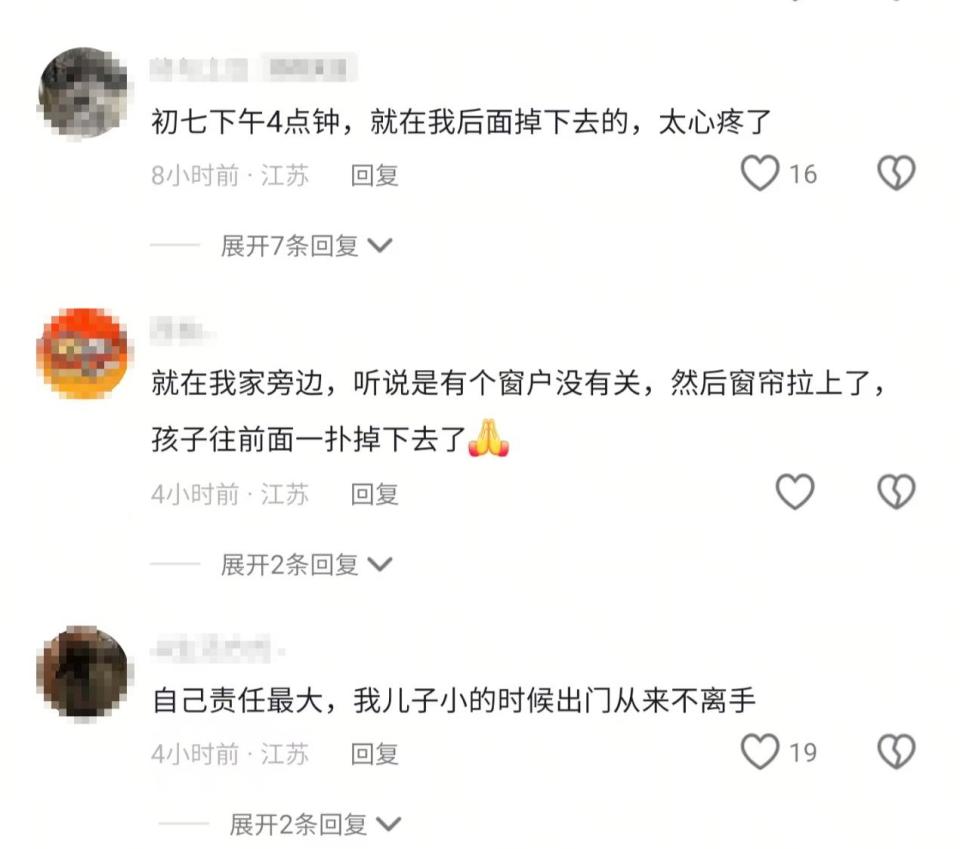Select comment text 自己责任最大
This screenshot has width=960, height=849.
point(238,700)
